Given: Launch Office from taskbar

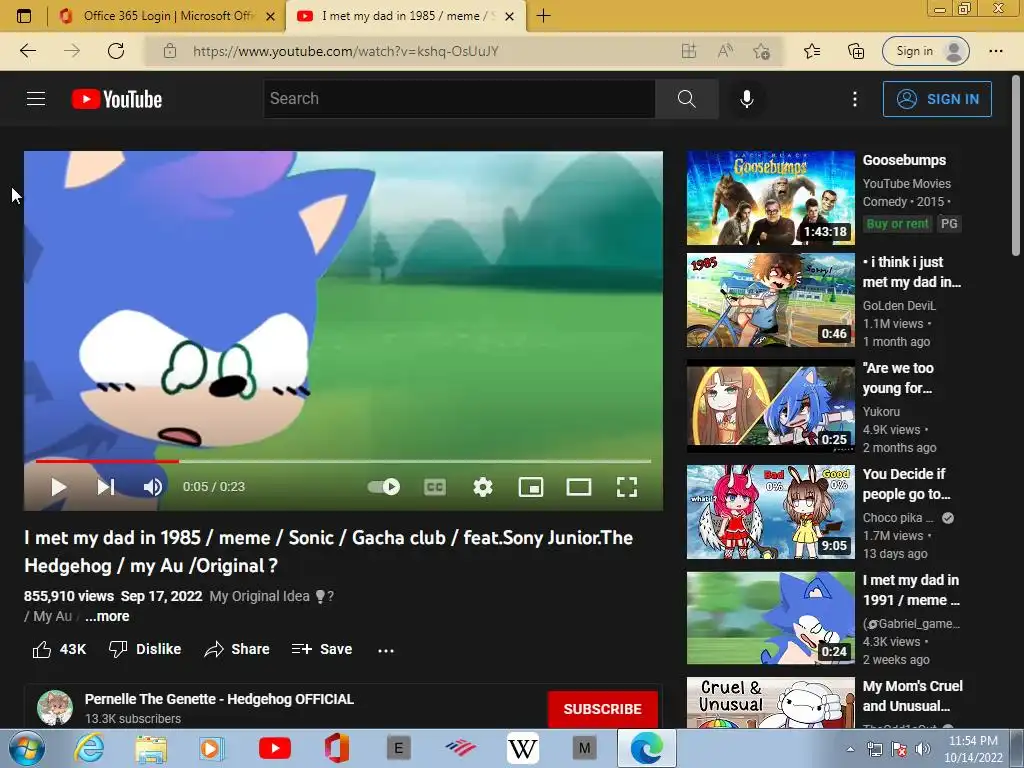Looking at the screenshot, I should click(x=336, y=748).
